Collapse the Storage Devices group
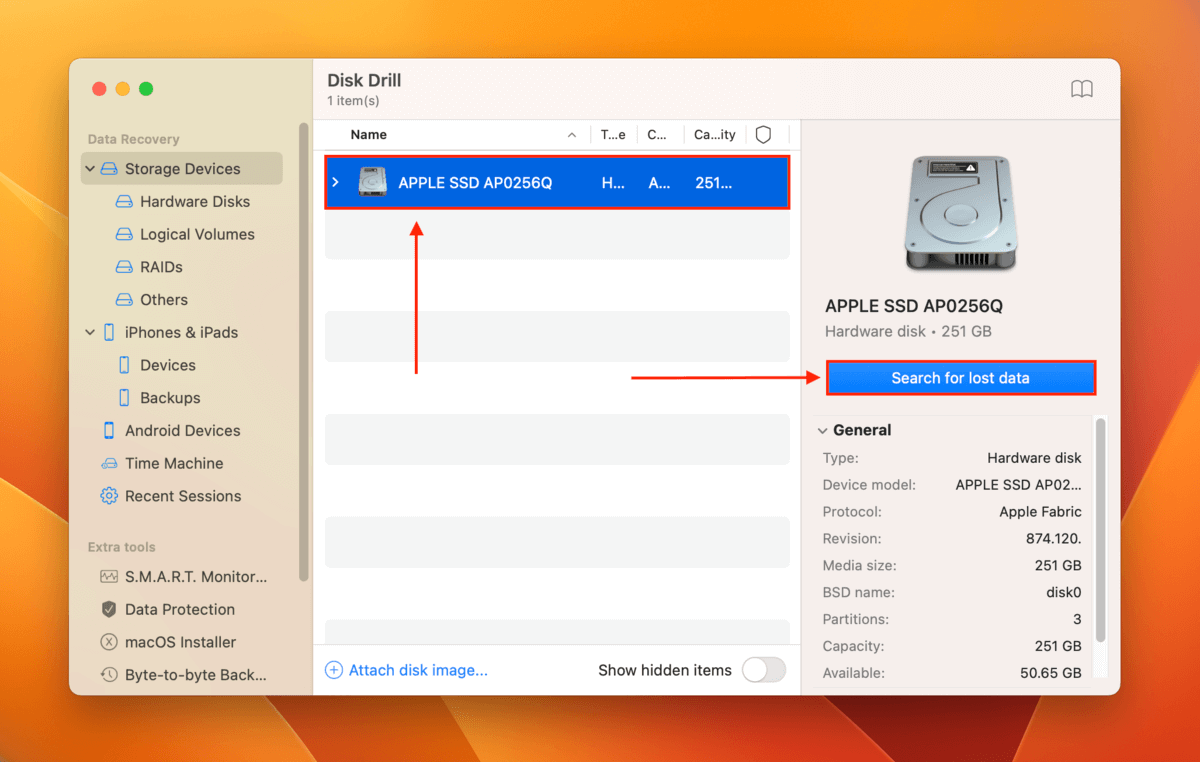The width and height of the screenshot is (1200, 762). [90, 169]
